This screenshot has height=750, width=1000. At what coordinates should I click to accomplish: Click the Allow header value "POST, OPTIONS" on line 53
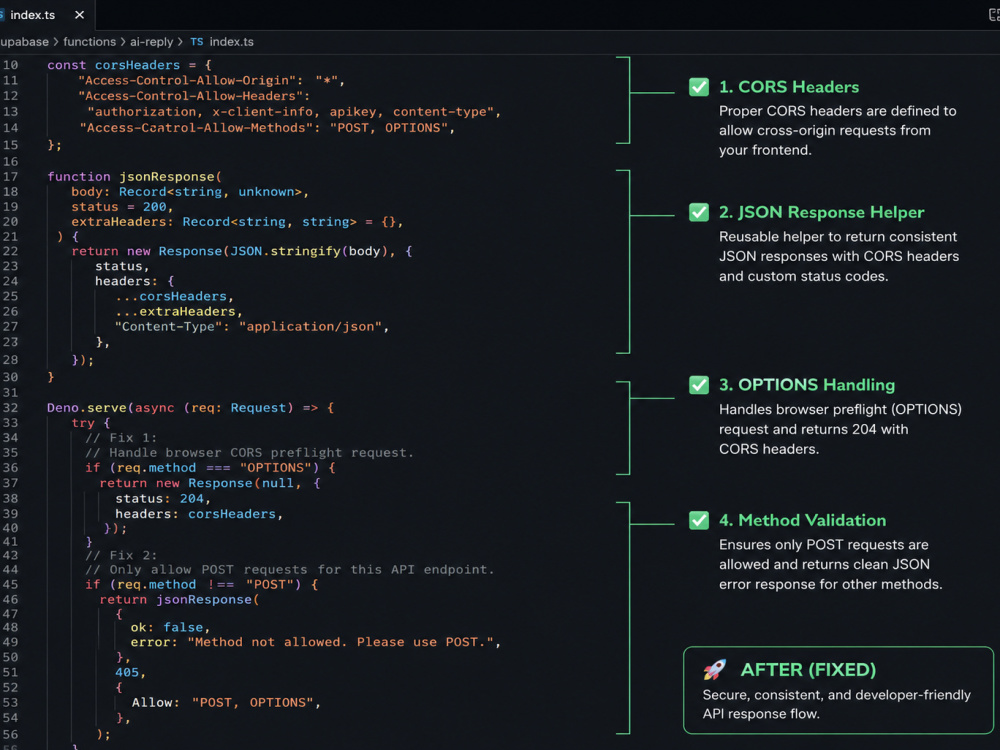(253, 703)
